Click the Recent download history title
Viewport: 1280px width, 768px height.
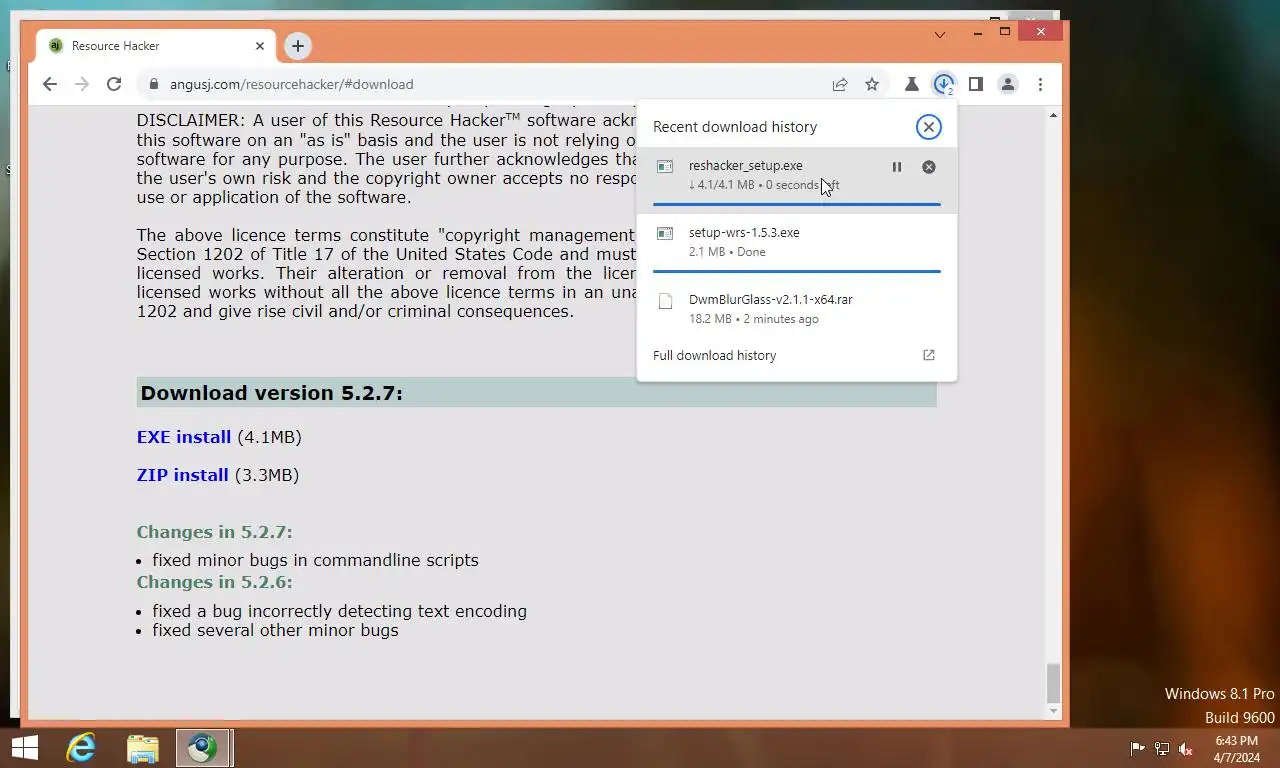pyautogui.click(x=735, y=127)
